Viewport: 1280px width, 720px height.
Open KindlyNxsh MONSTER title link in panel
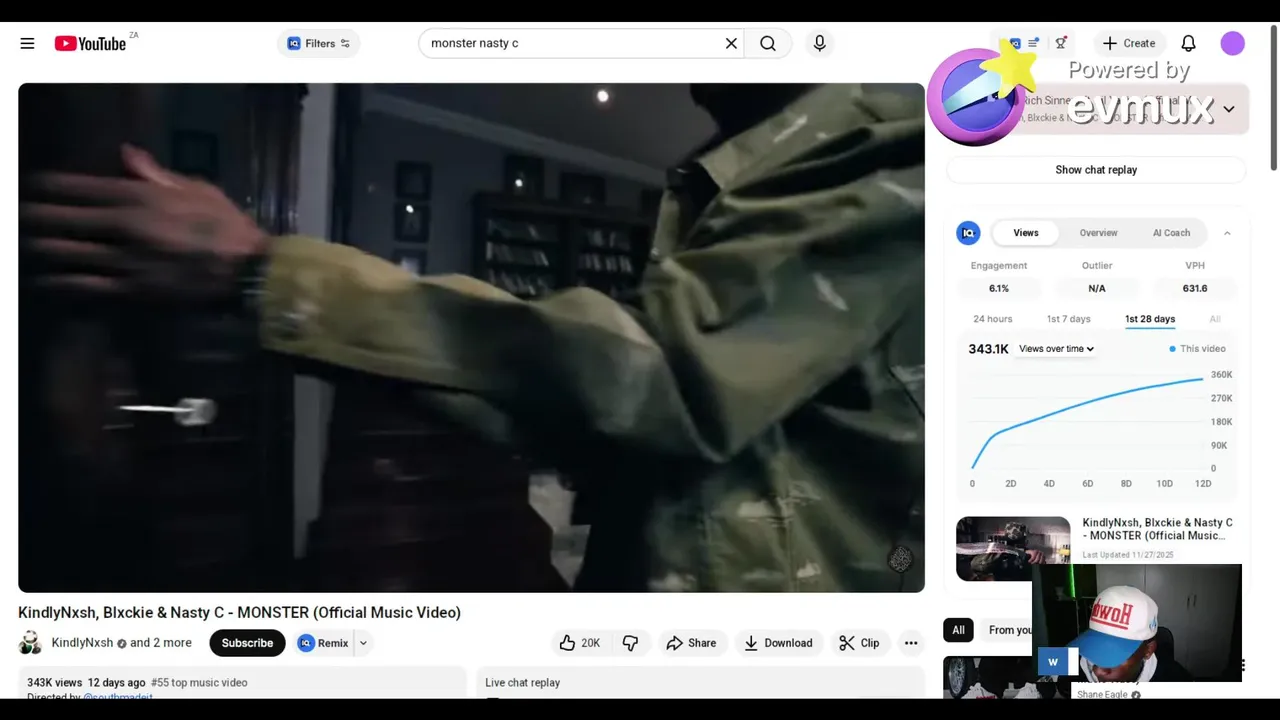1157,529
